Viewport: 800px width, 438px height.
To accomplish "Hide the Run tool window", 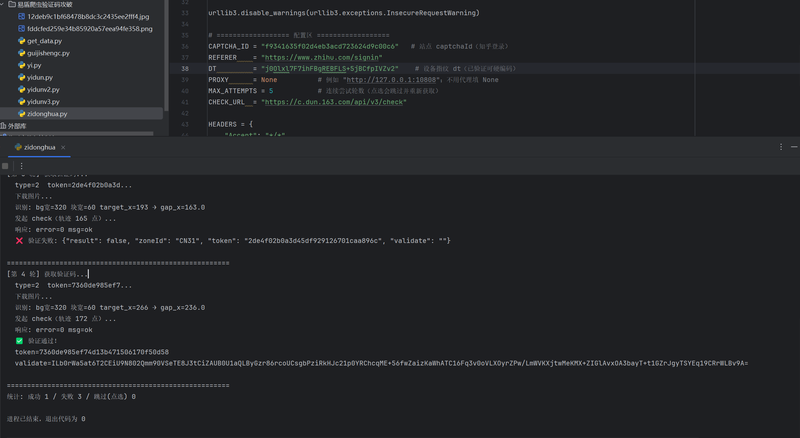I will pyautogui.click(x=794, y=147).
